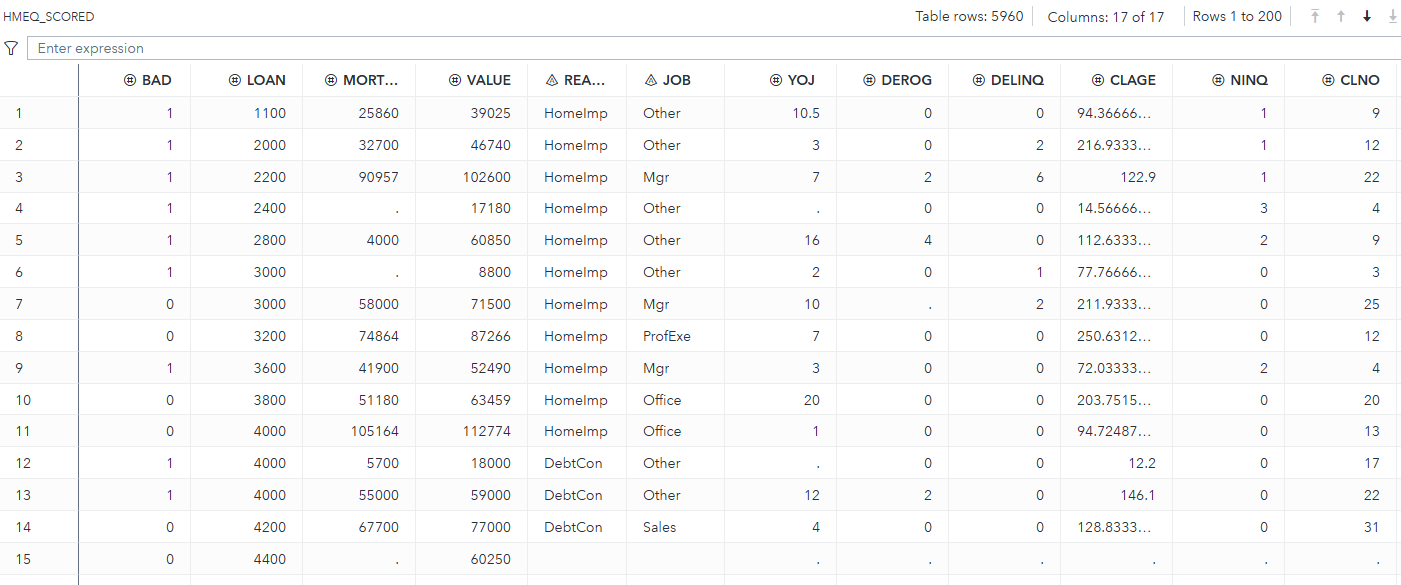Select the HMEQ_SCORED table title
The image size is (1401, 585).
[48, 16]
